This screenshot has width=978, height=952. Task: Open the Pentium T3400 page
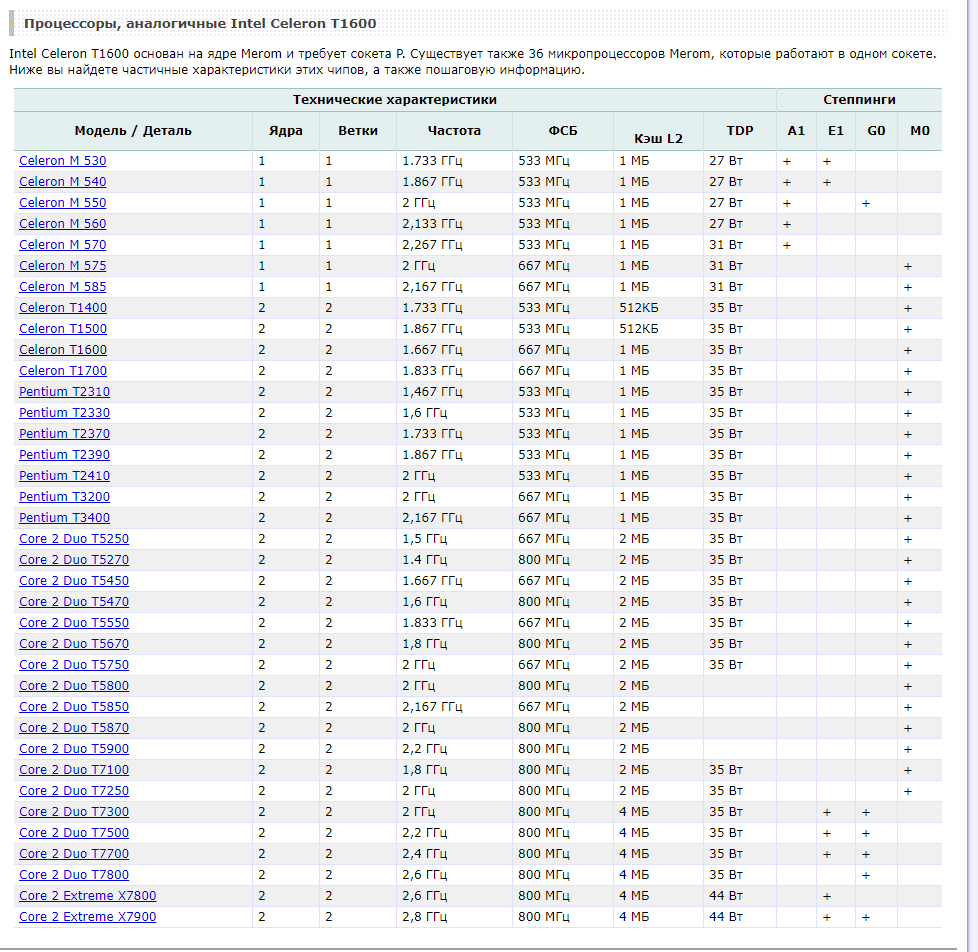coord(64,518)
